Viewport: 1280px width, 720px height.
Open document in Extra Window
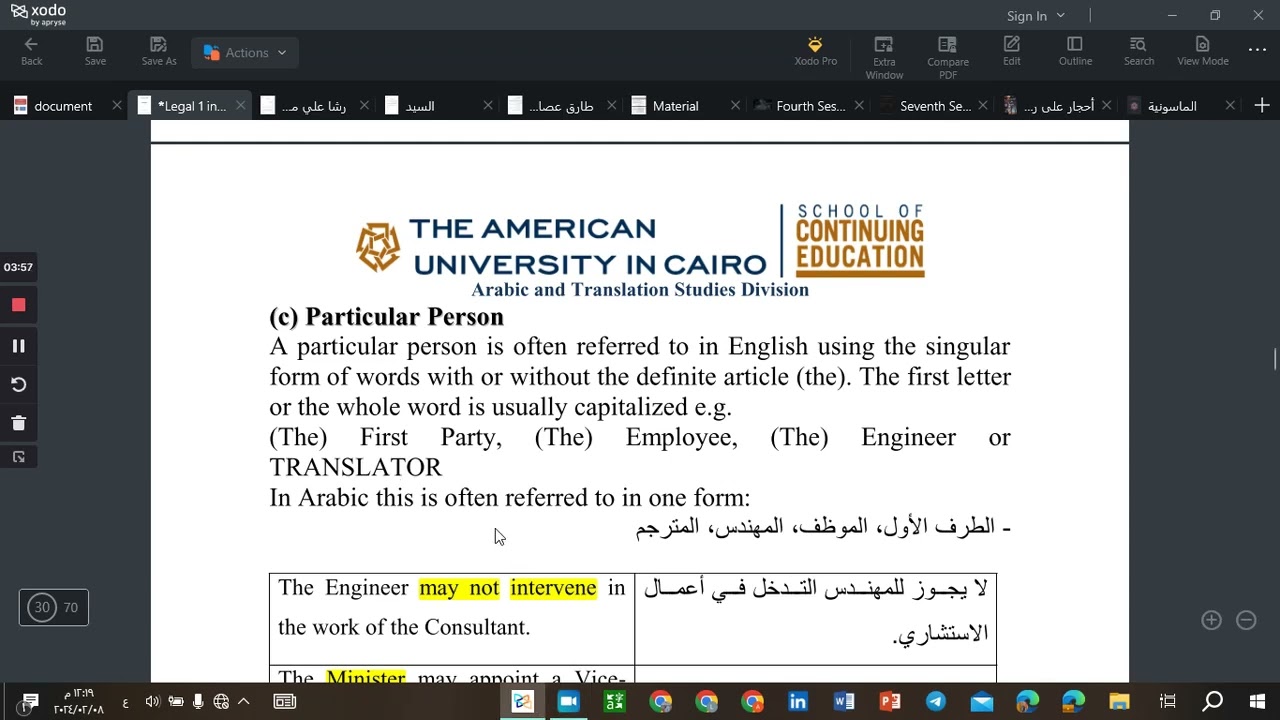pos(884,58)
